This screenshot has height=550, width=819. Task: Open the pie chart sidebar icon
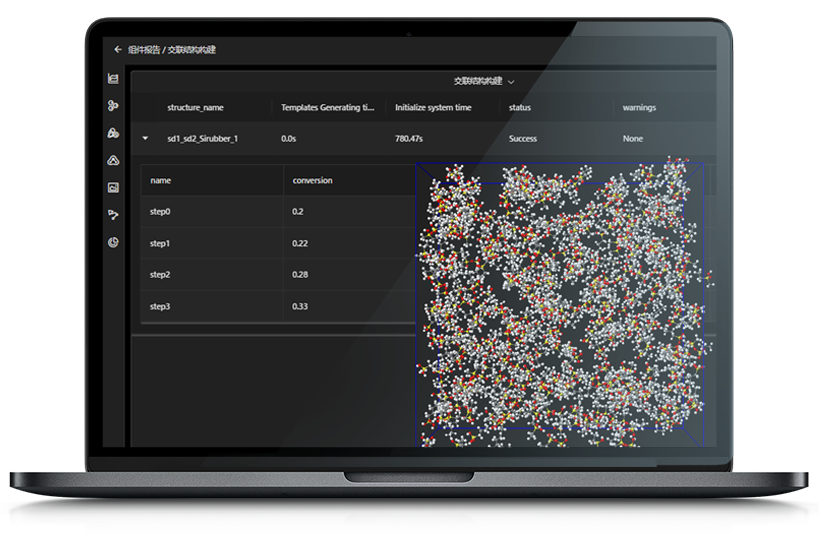coord(113,241)
